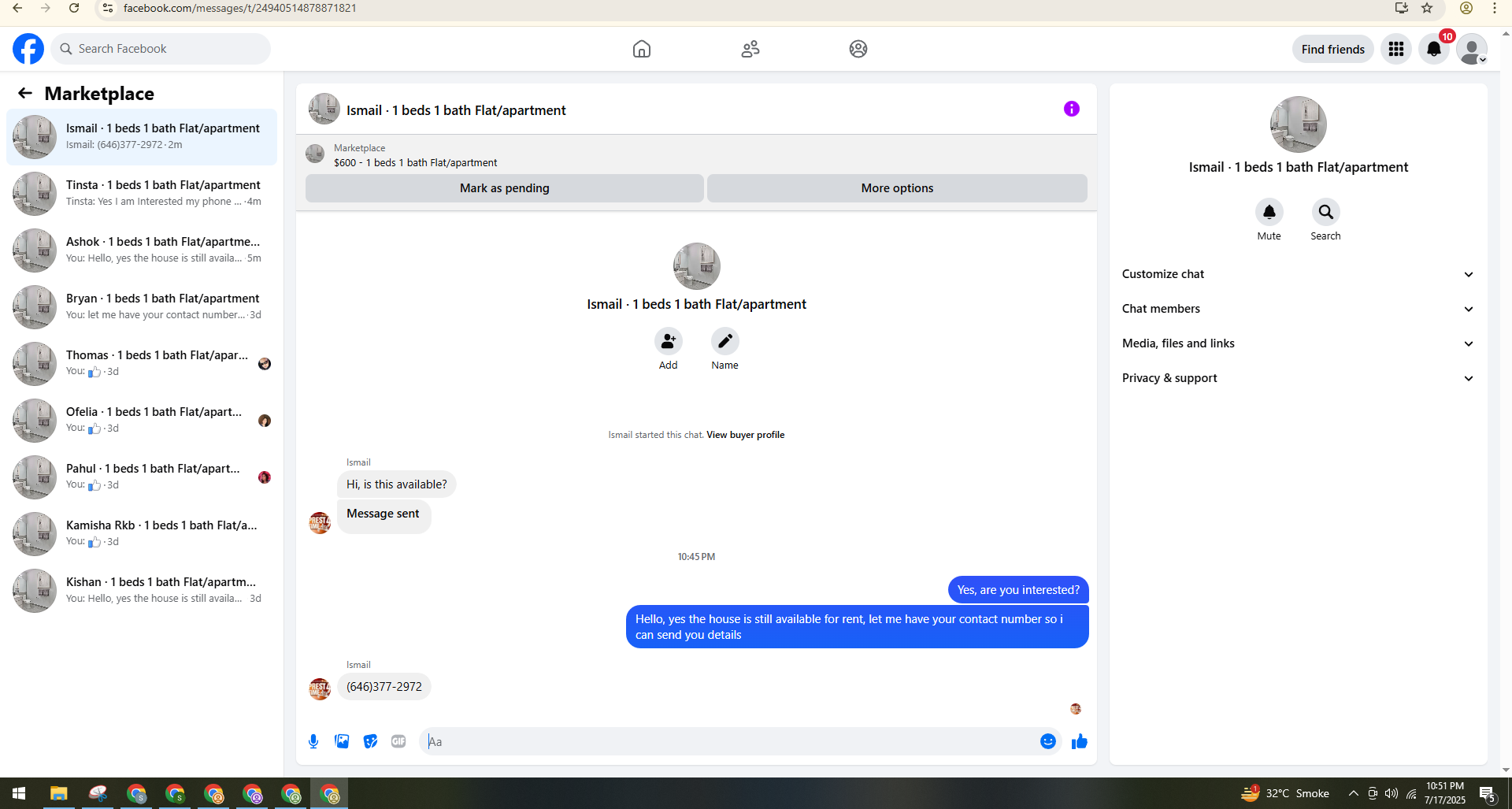Reload the page with browser refresh button
Image resolution: width=1512 pixels, height=809 pixels.
click(x=73, y=8)
